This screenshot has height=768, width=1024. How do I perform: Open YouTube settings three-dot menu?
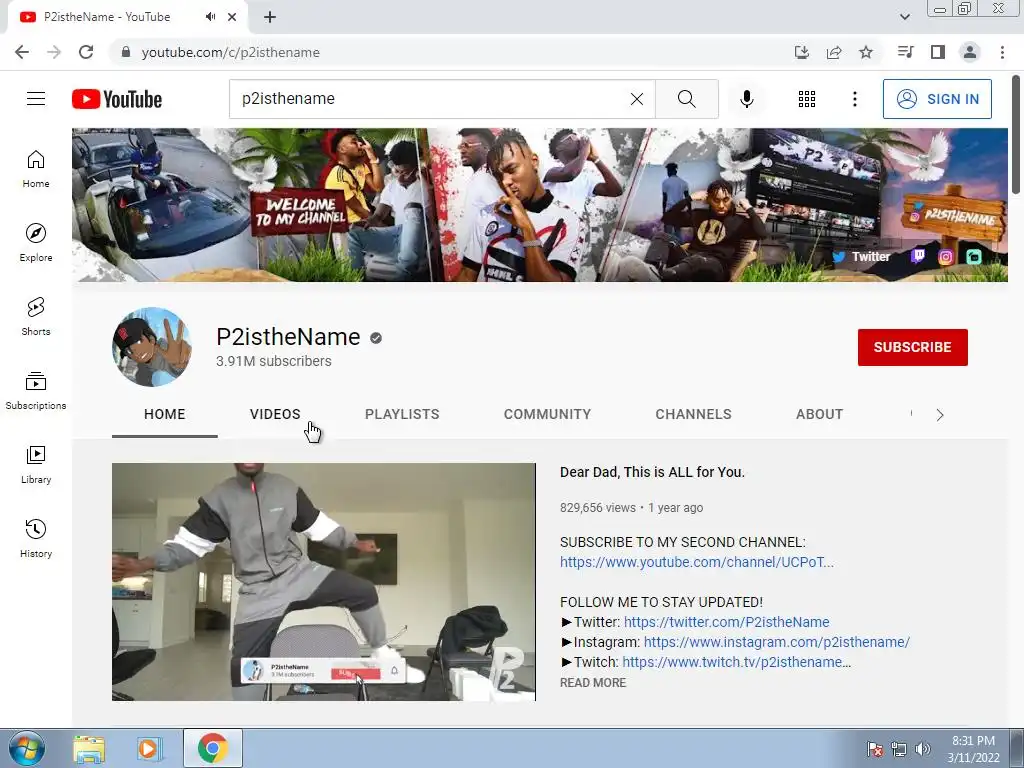(854, 99)
